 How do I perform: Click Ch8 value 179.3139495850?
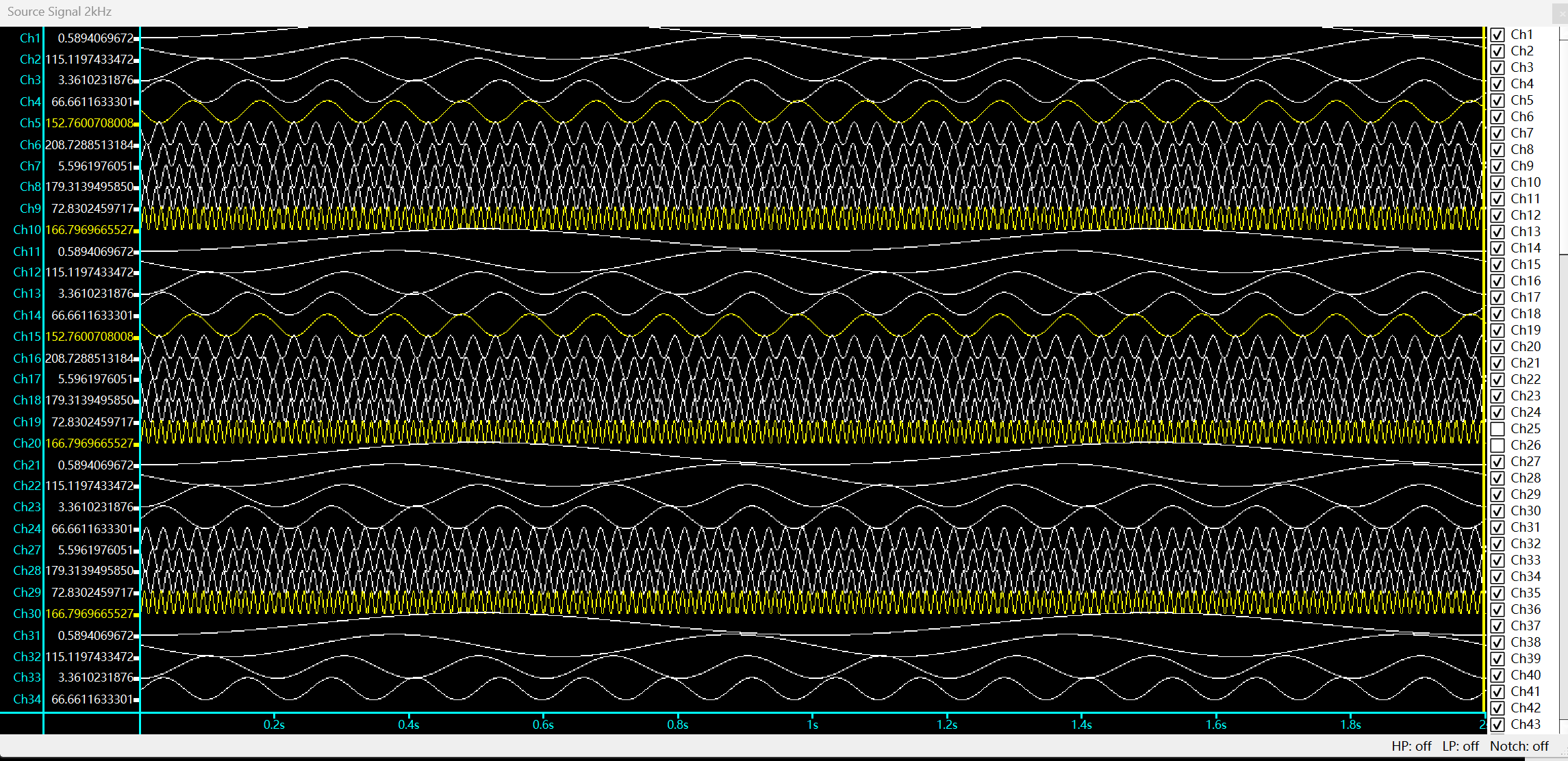coord(90,187)
